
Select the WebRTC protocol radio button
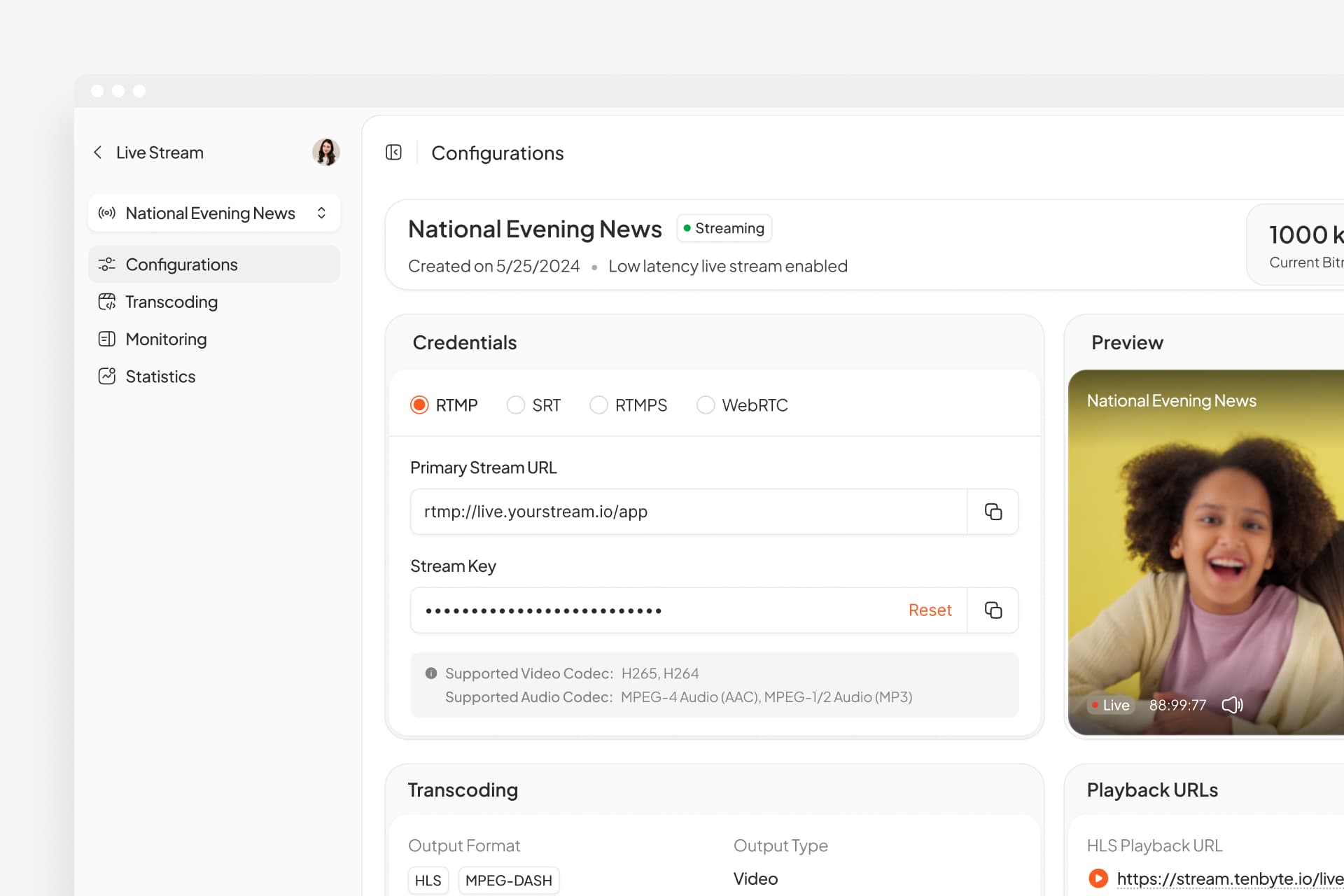(x=706, y=405)
